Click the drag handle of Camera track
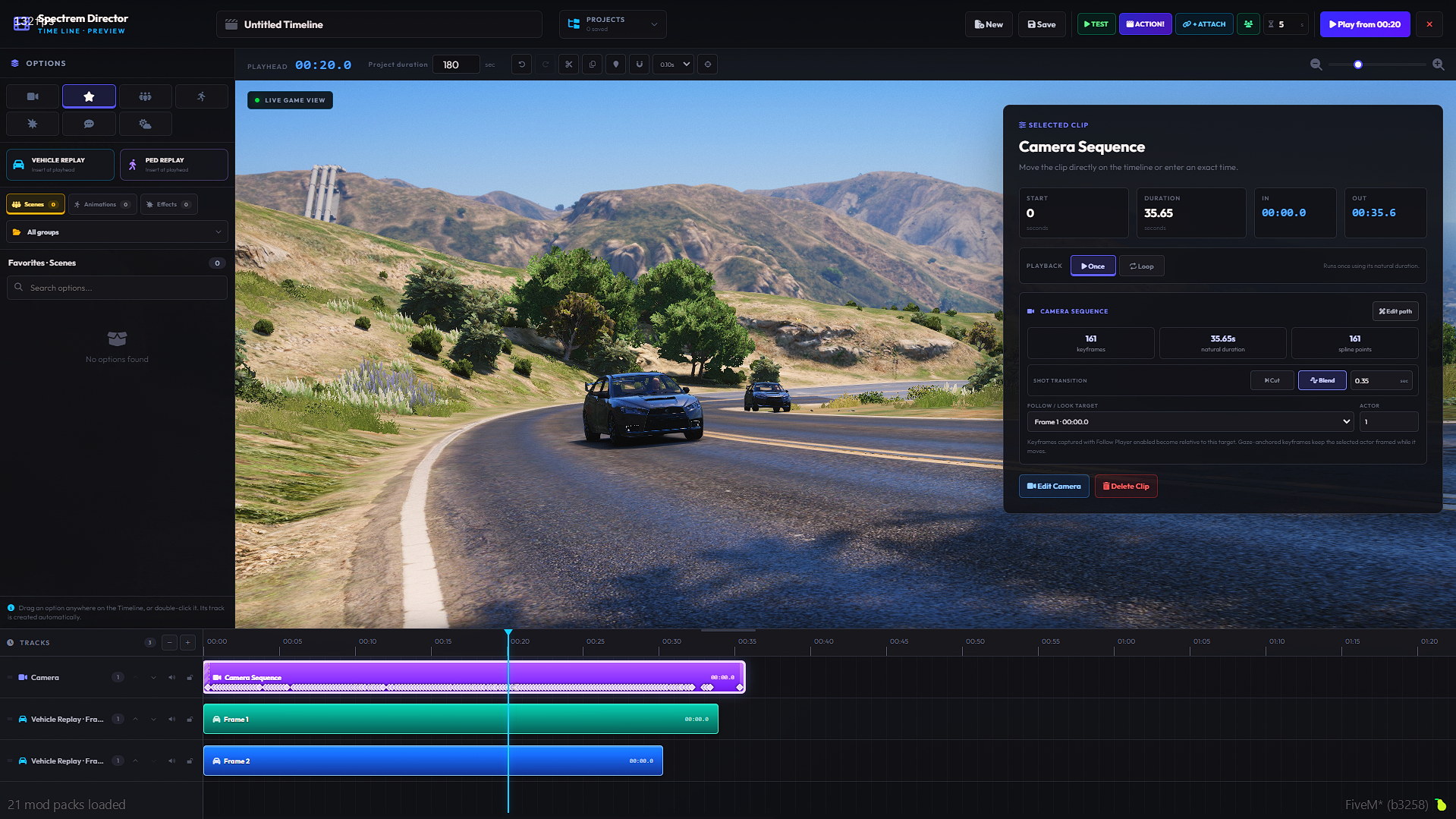1456x819 pixels. click(x=10, y=678)
